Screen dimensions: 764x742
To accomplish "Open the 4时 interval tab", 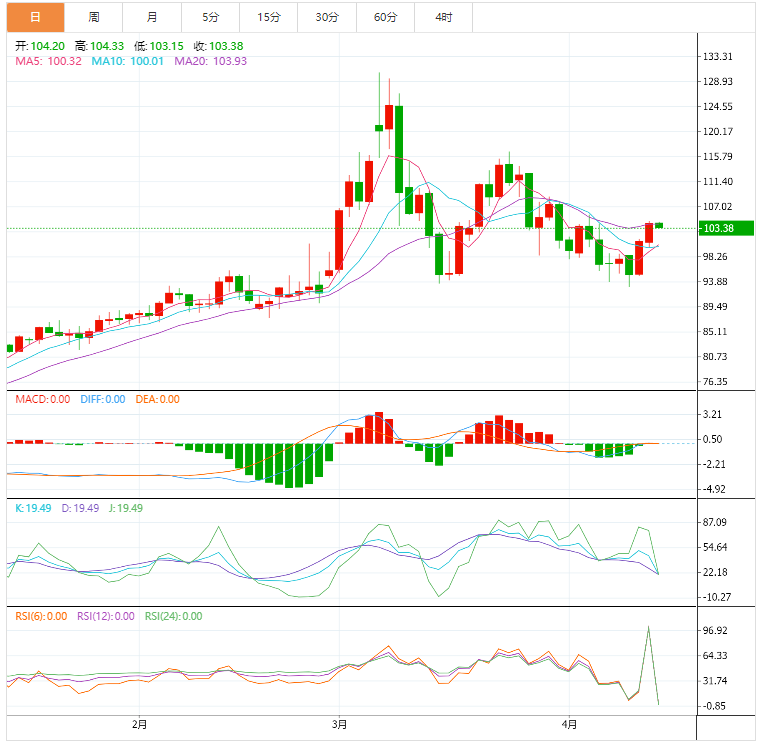I will 443,17.
